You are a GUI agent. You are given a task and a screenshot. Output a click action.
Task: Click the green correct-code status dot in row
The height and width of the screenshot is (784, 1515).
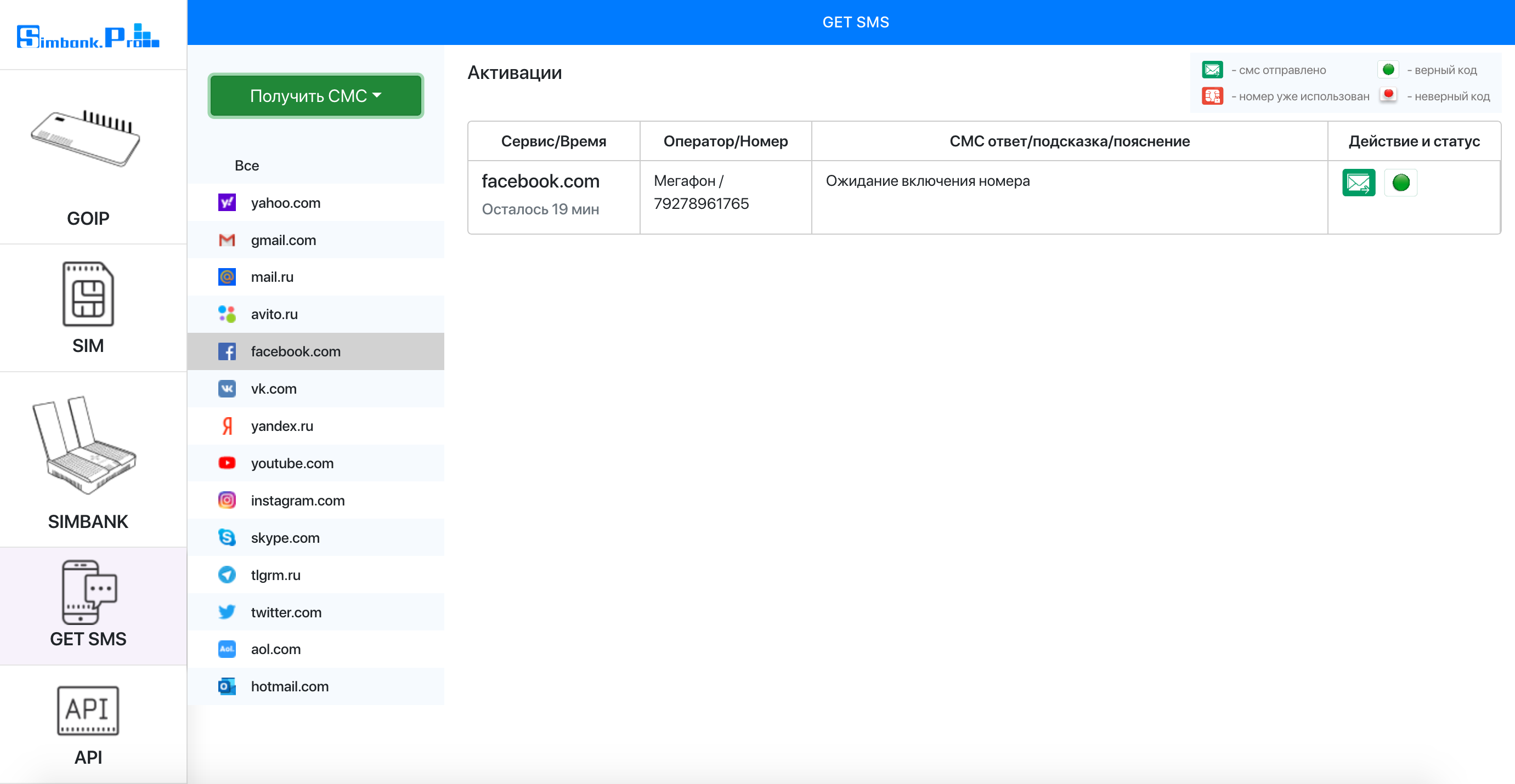pyautogui.click(x=1400, y=183)
